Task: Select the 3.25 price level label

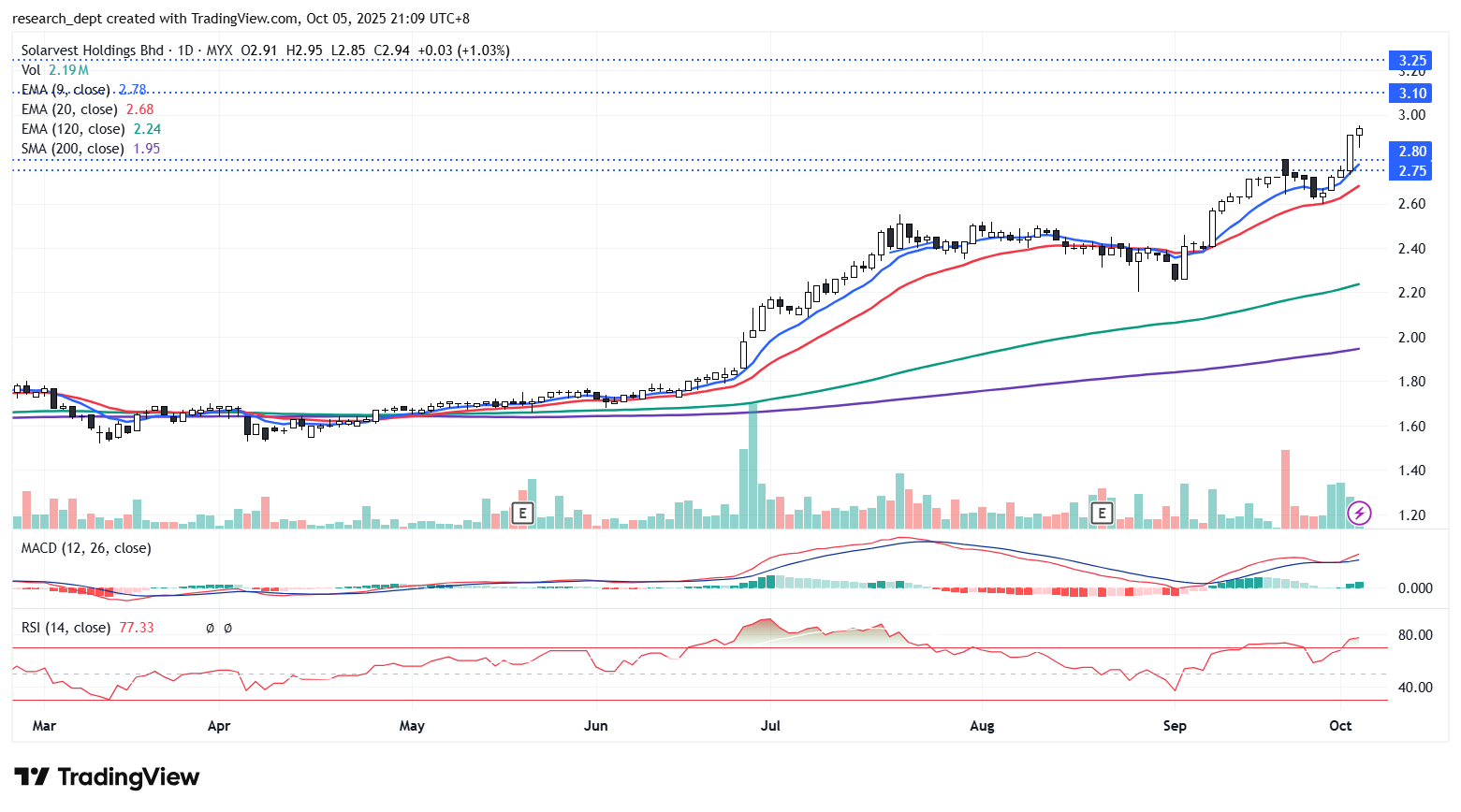Action: pos(1412,61)
